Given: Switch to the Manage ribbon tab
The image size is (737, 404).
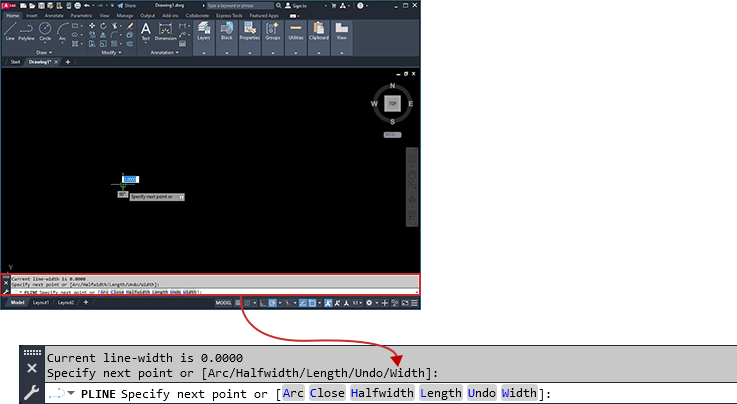Looking at the screenshot, I should click(125, 16).
